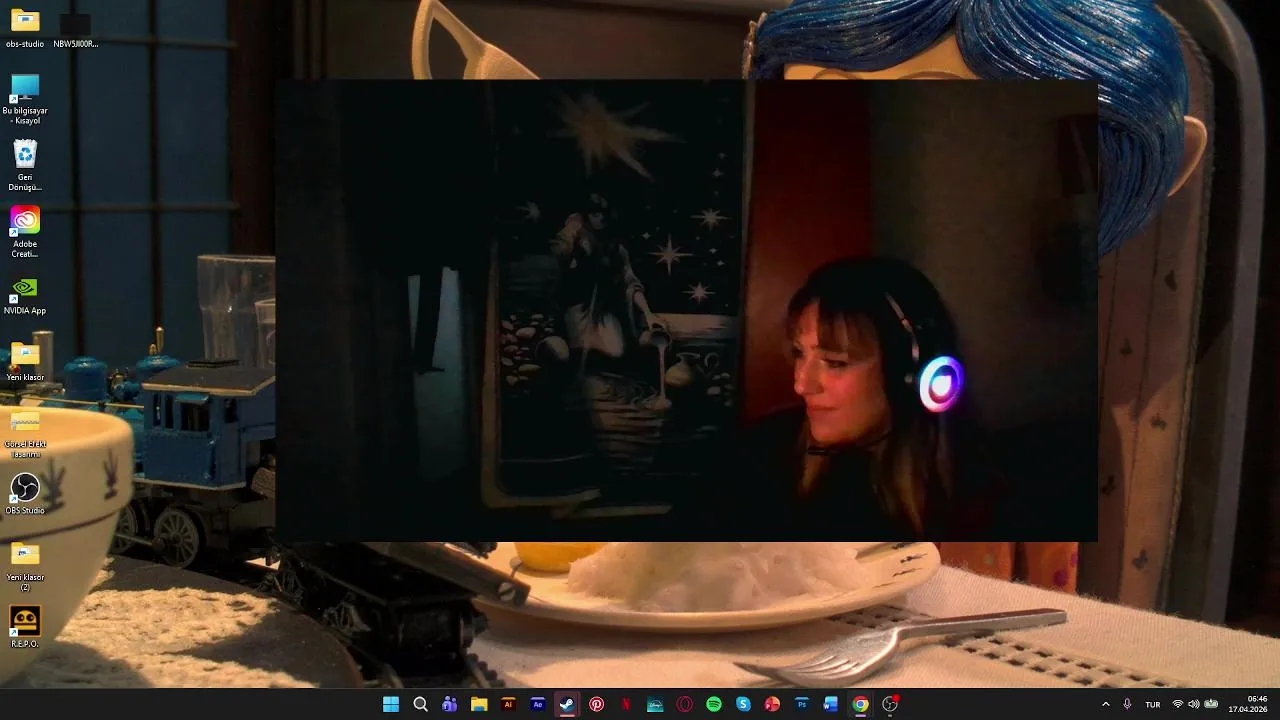Open the TUR keyboard language switcher

click(1153, 704)
